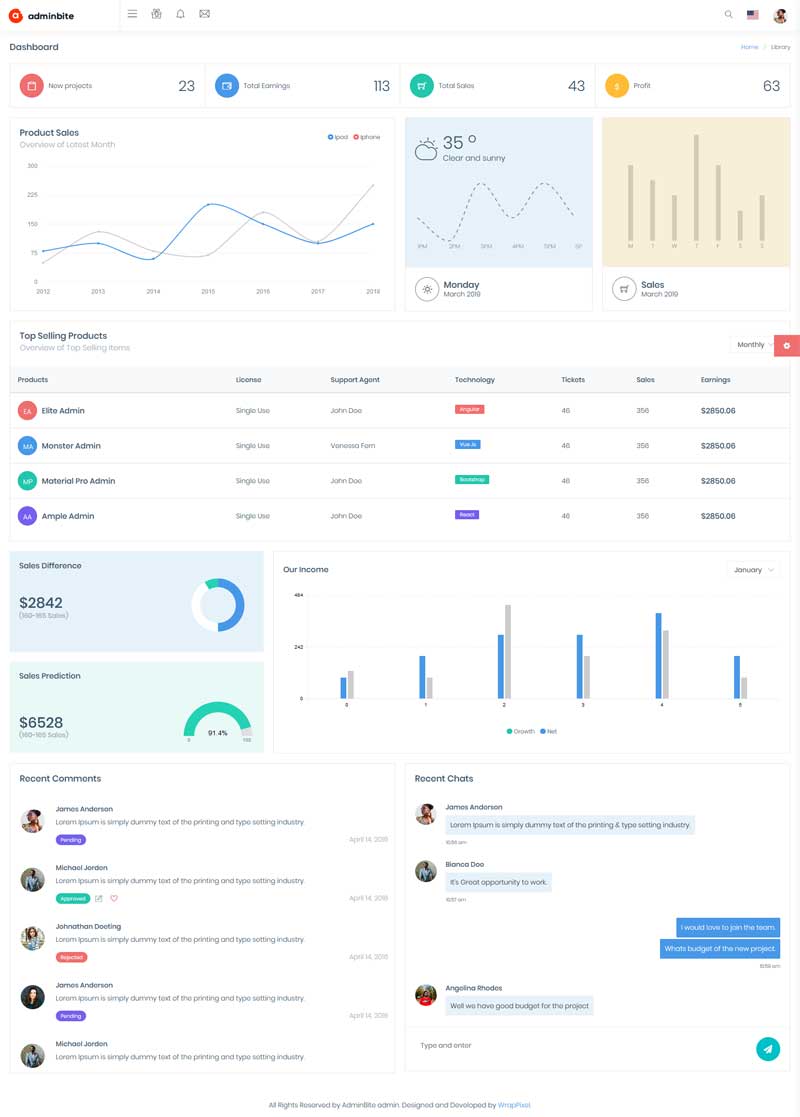Screen dimensions: 800x1117
Task: Click the Sales Prediction gauge
Action: click(x=217, y=721)
